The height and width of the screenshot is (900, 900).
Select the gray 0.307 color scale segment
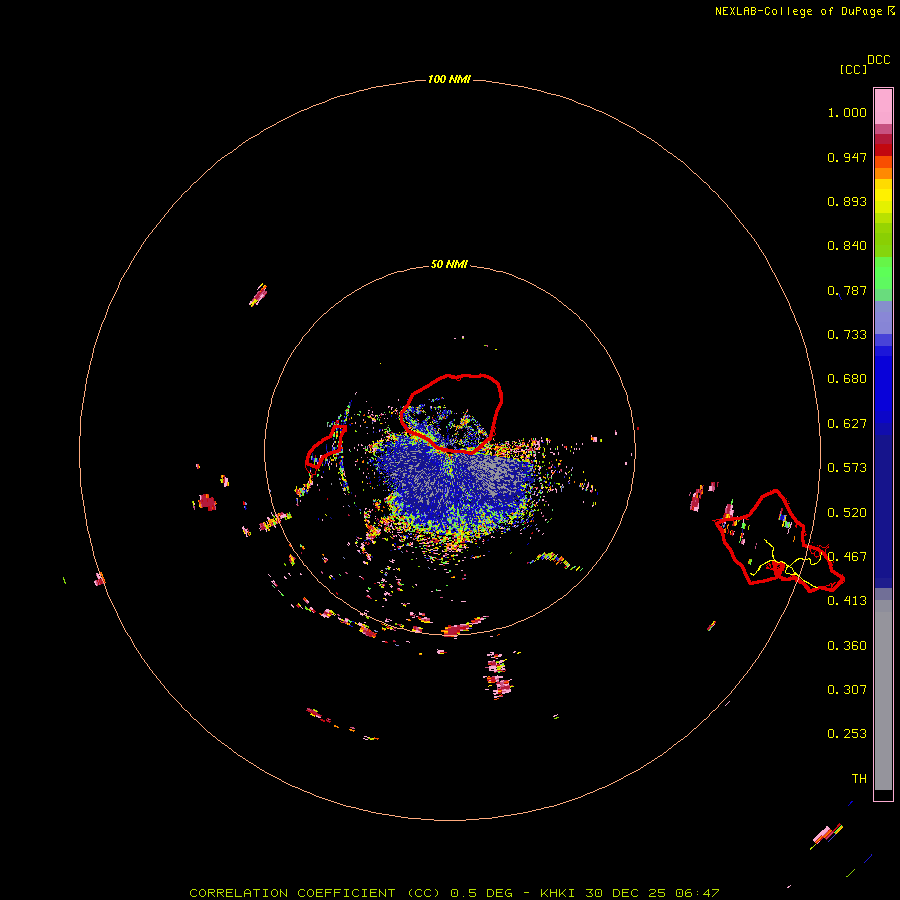(x=883, y=689)
